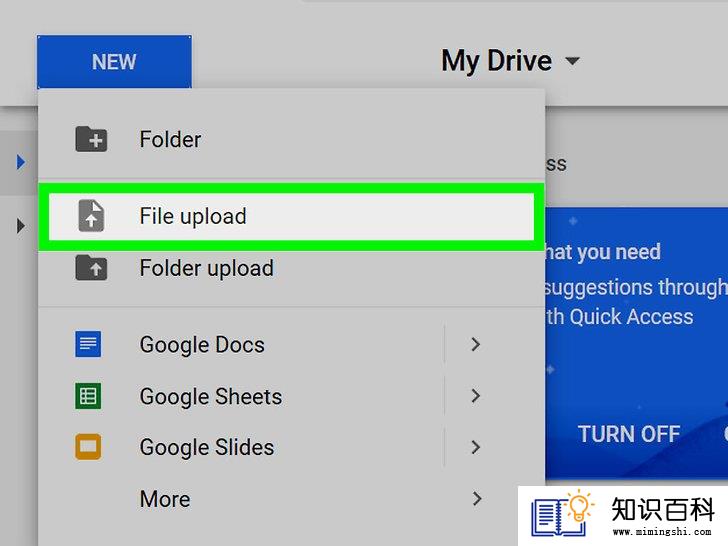Expand the blue sidebar tree triangle
The image size is (728, 546).
click(20, 162)
